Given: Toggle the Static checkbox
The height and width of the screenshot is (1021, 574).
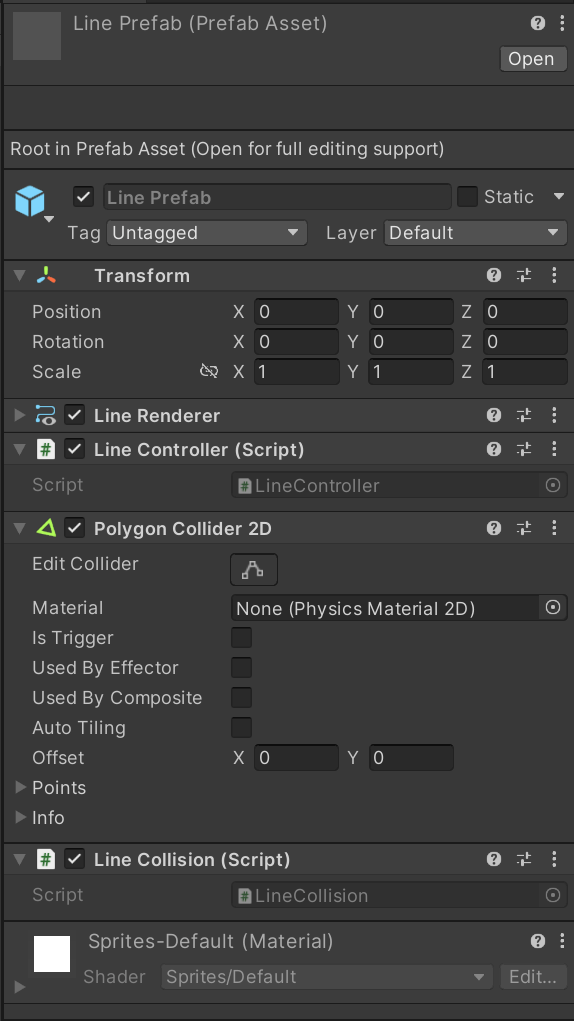Looking at the screenshot, I should (467, 197).
